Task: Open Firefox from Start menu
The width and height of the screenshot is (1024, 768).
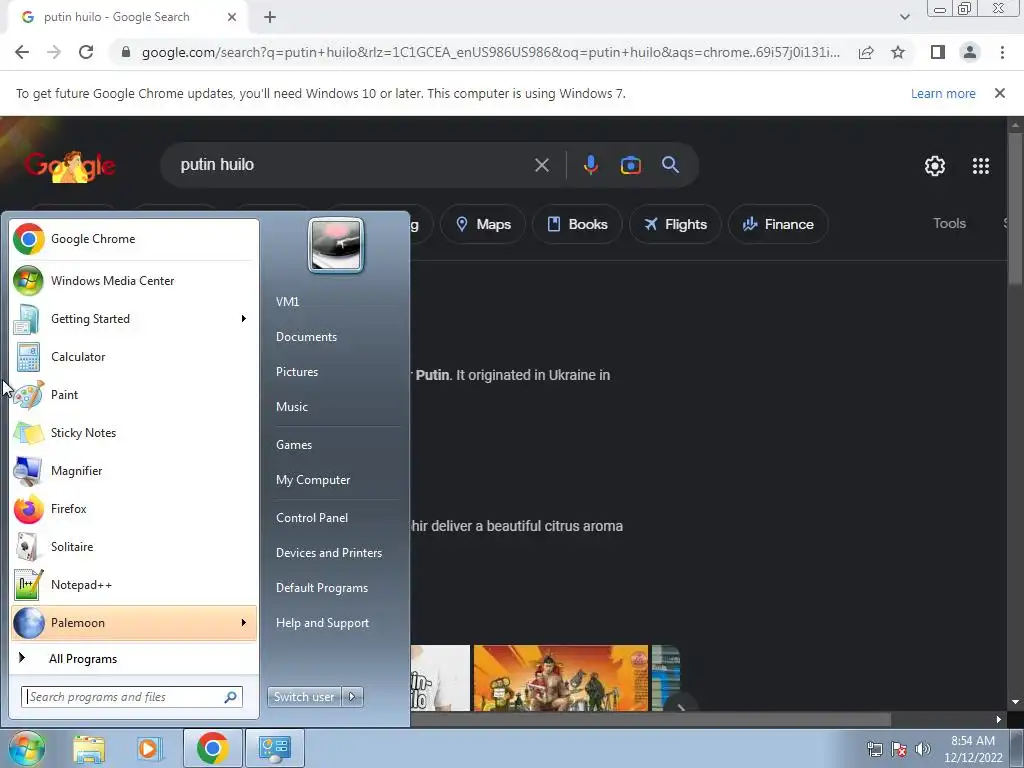Action: [x=134, y=509]
